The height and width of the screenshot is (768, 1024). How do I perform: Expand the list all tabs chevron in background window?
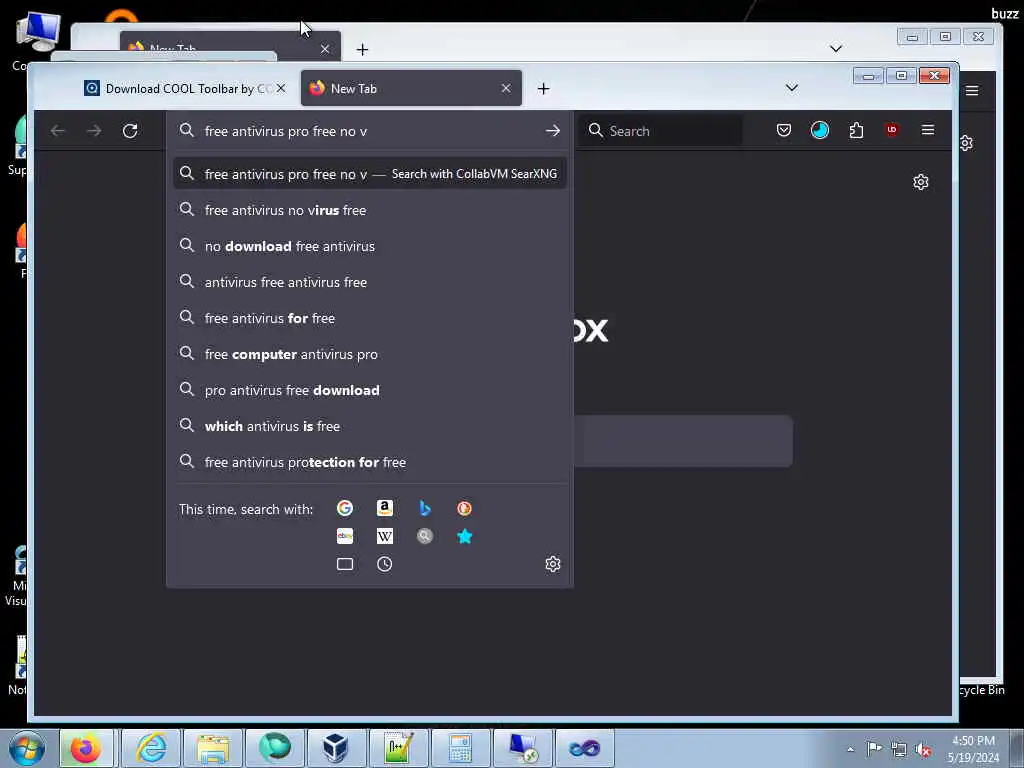[836, 48]
